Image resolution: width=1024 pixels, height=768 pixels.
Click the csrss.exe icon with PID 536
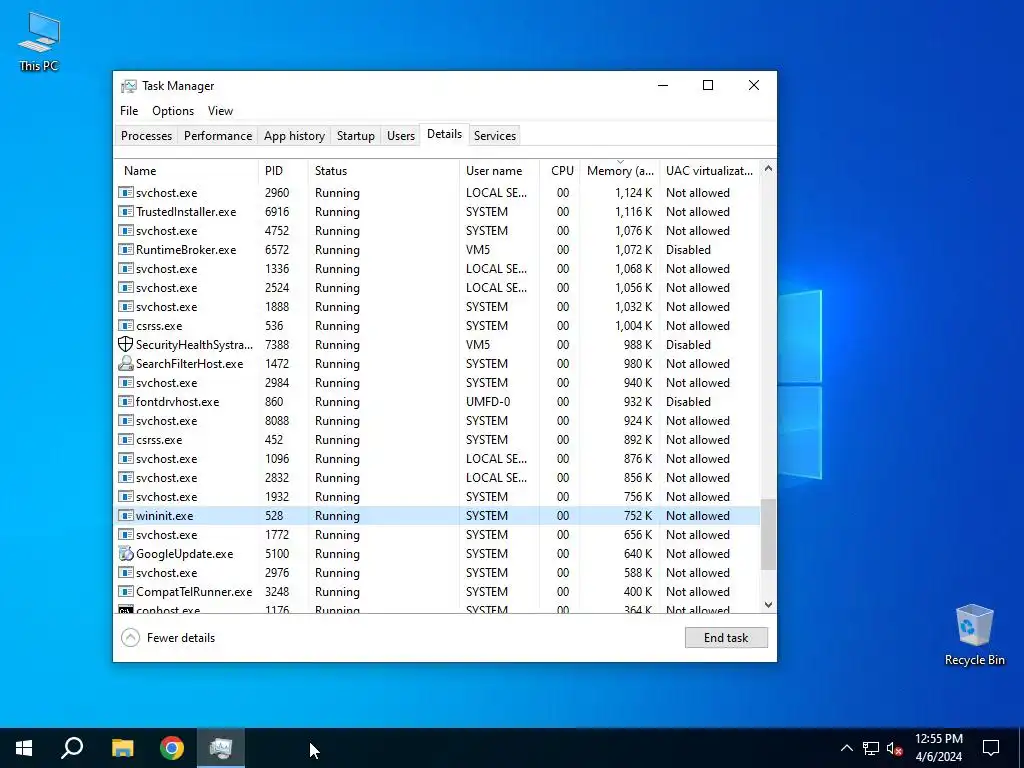point(125,325)
